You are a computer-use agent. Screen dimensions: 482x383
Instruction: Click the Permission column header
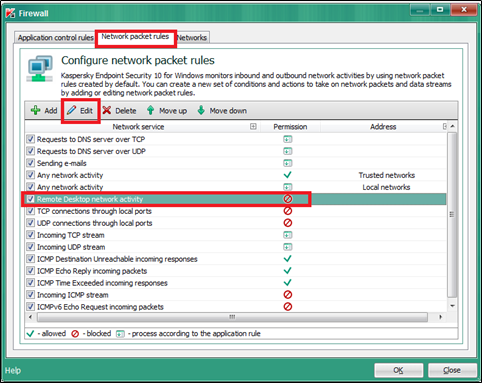pos(290,127)
